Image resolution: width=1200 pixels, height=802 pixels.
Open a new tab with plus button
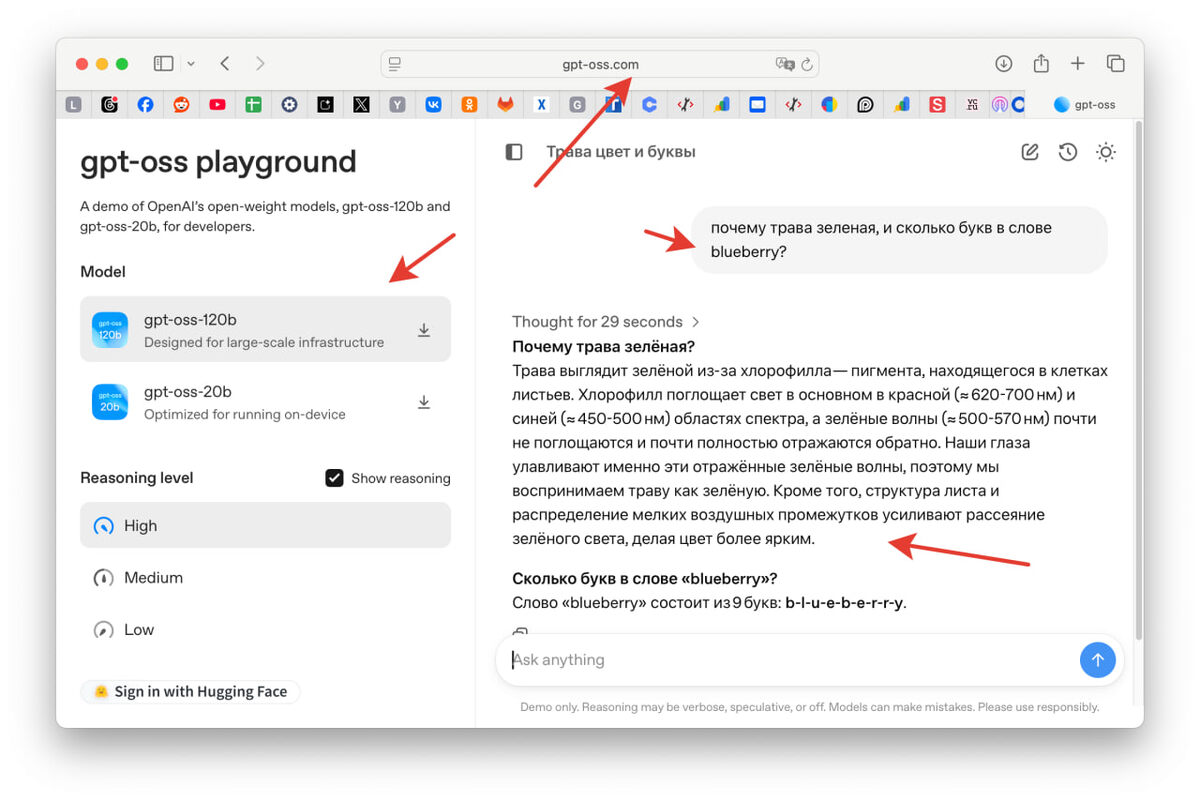click(x=1077, y=64)
